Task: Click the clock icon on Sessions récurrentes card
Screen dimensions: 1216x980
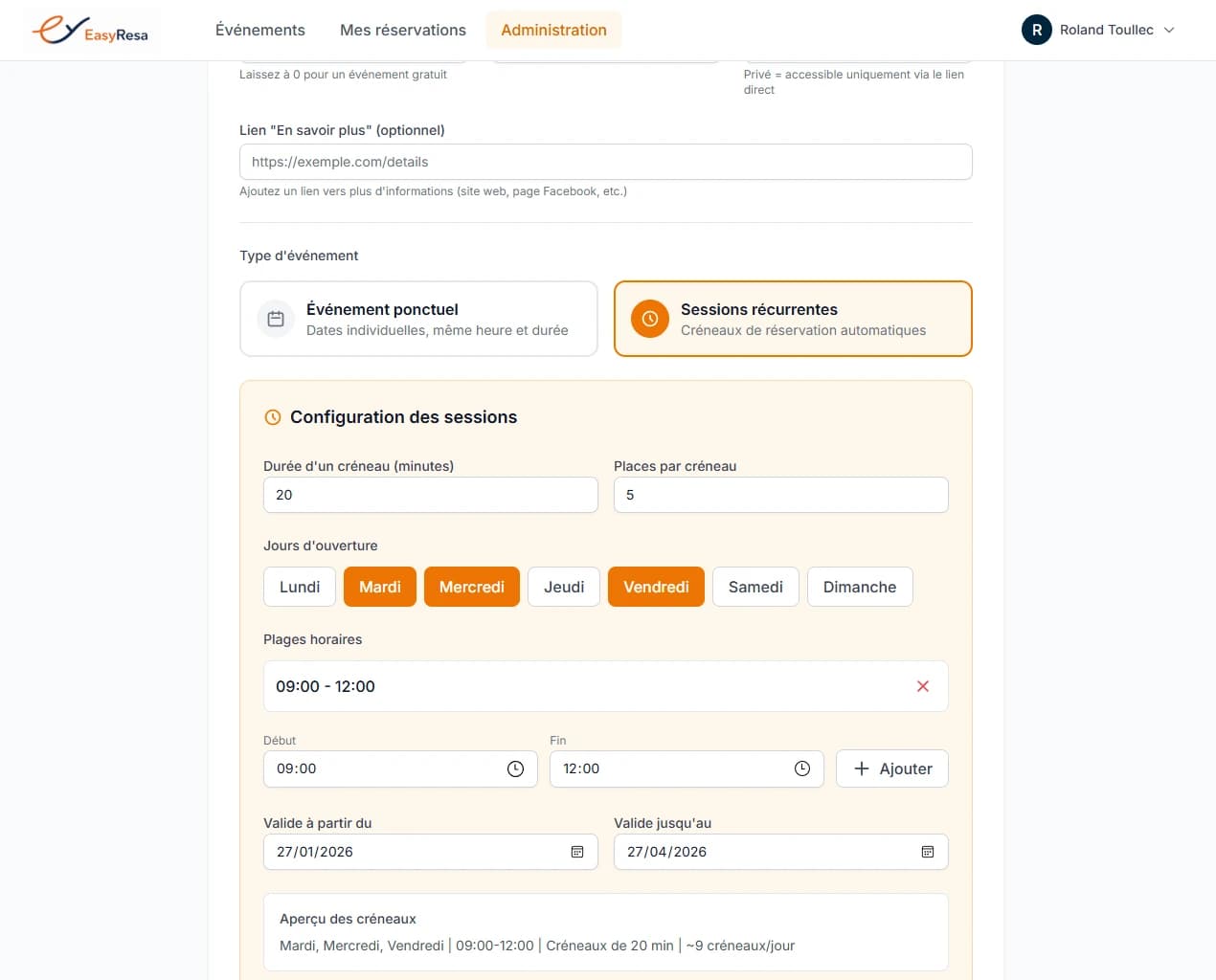Action: coord(650,318)
